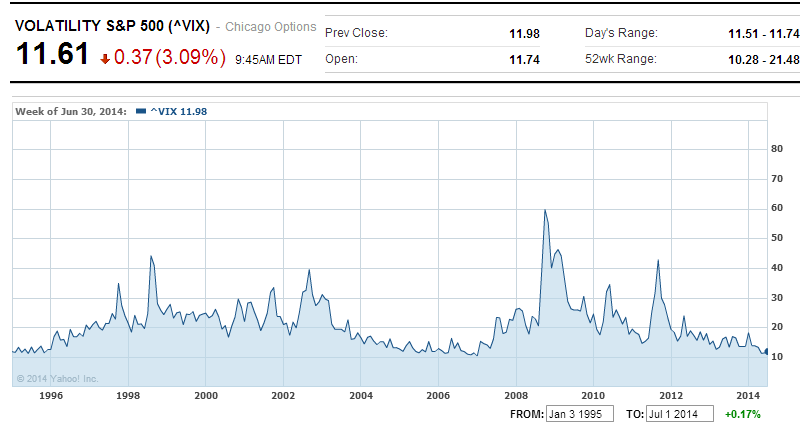The width and height of the screenshot is (809, 435).
Task: Click the Prev Close value 11.98
Action: click(x=524, y=34)
